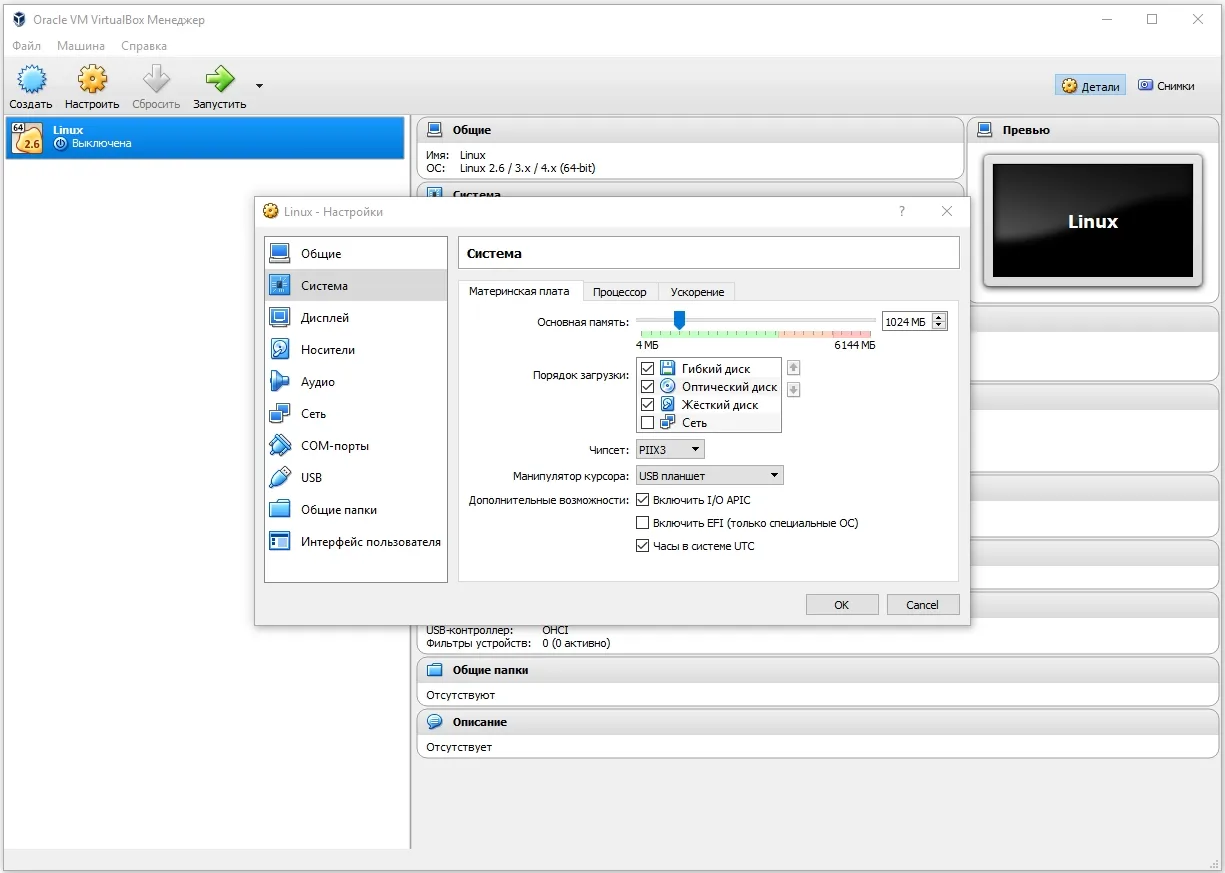Click the boot order move down arrow
Image resolution: width=1225 pixels, height=873 pixels.
click(x=794, y=389)
